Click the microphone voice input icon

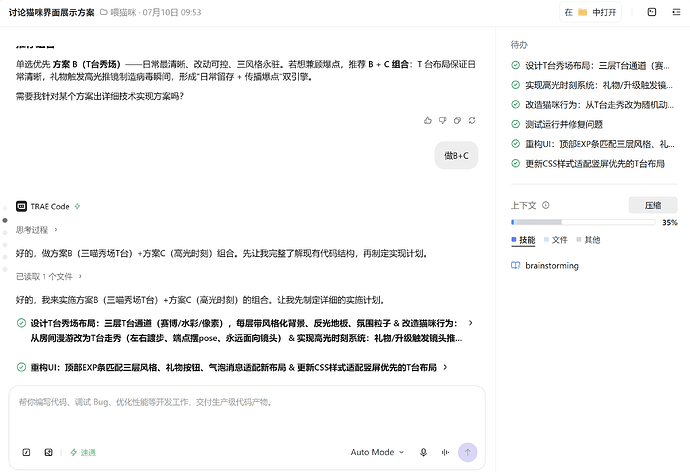click(423, 452)
